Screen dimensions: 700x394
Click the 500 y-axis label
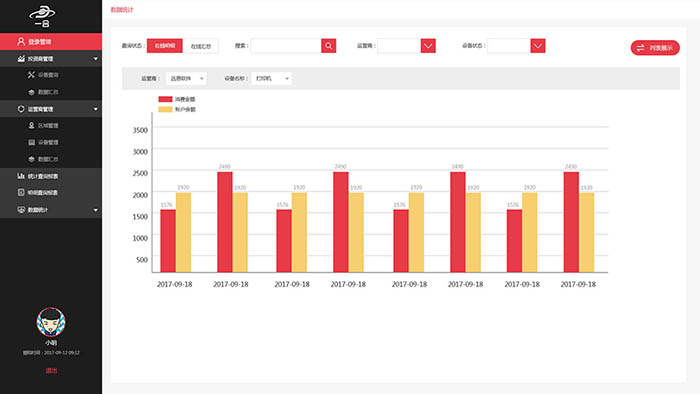[x=142, y=259]
